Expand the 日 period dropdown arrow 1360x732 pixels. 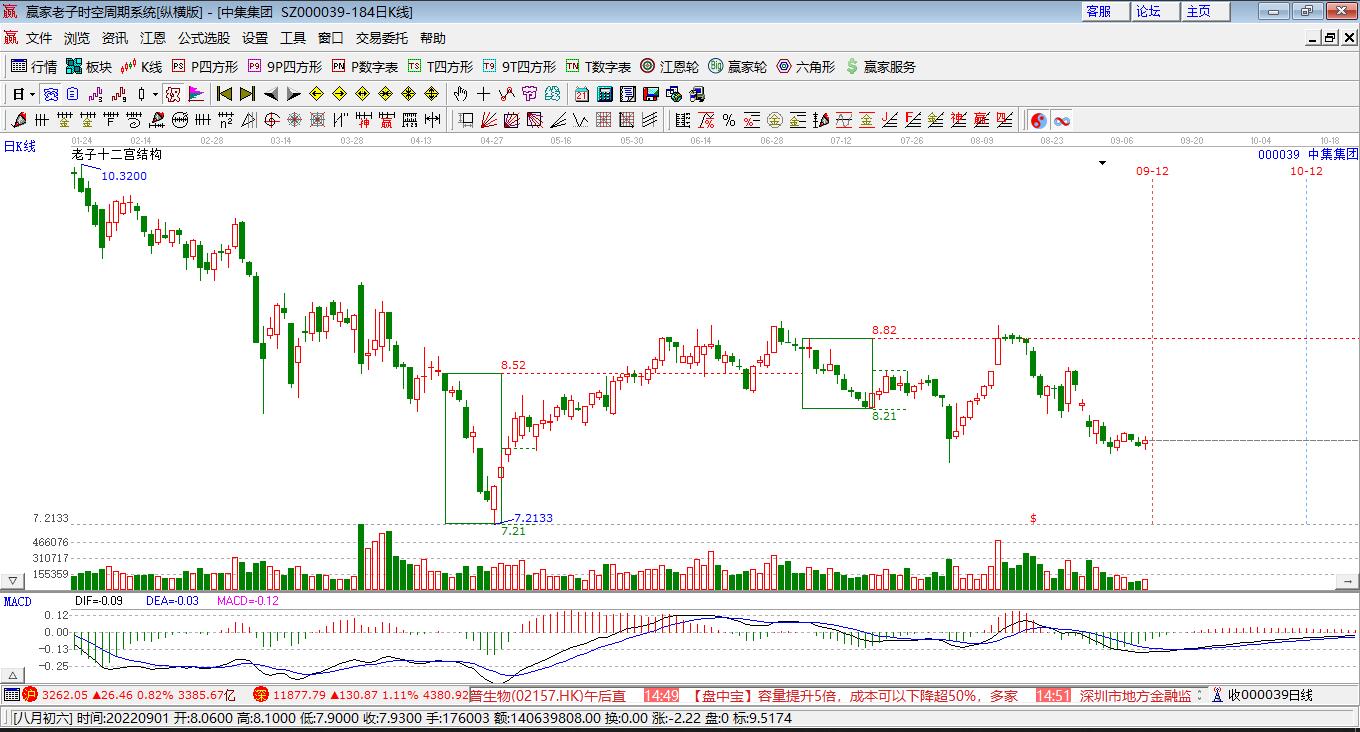pyautogui.click(x=33, y=95)
